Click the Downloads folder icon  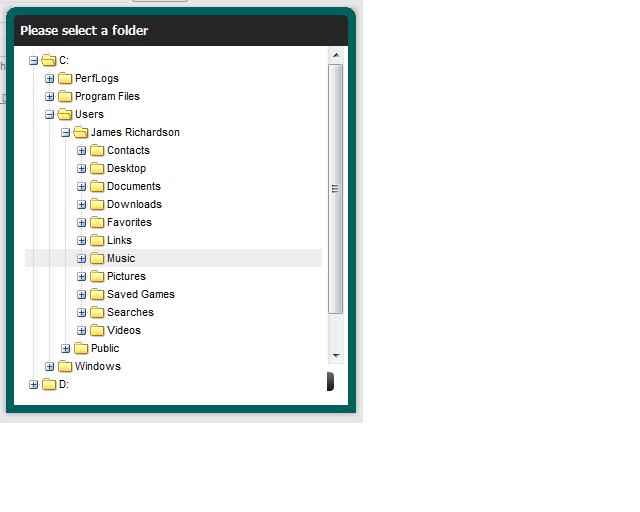(97, 204)
